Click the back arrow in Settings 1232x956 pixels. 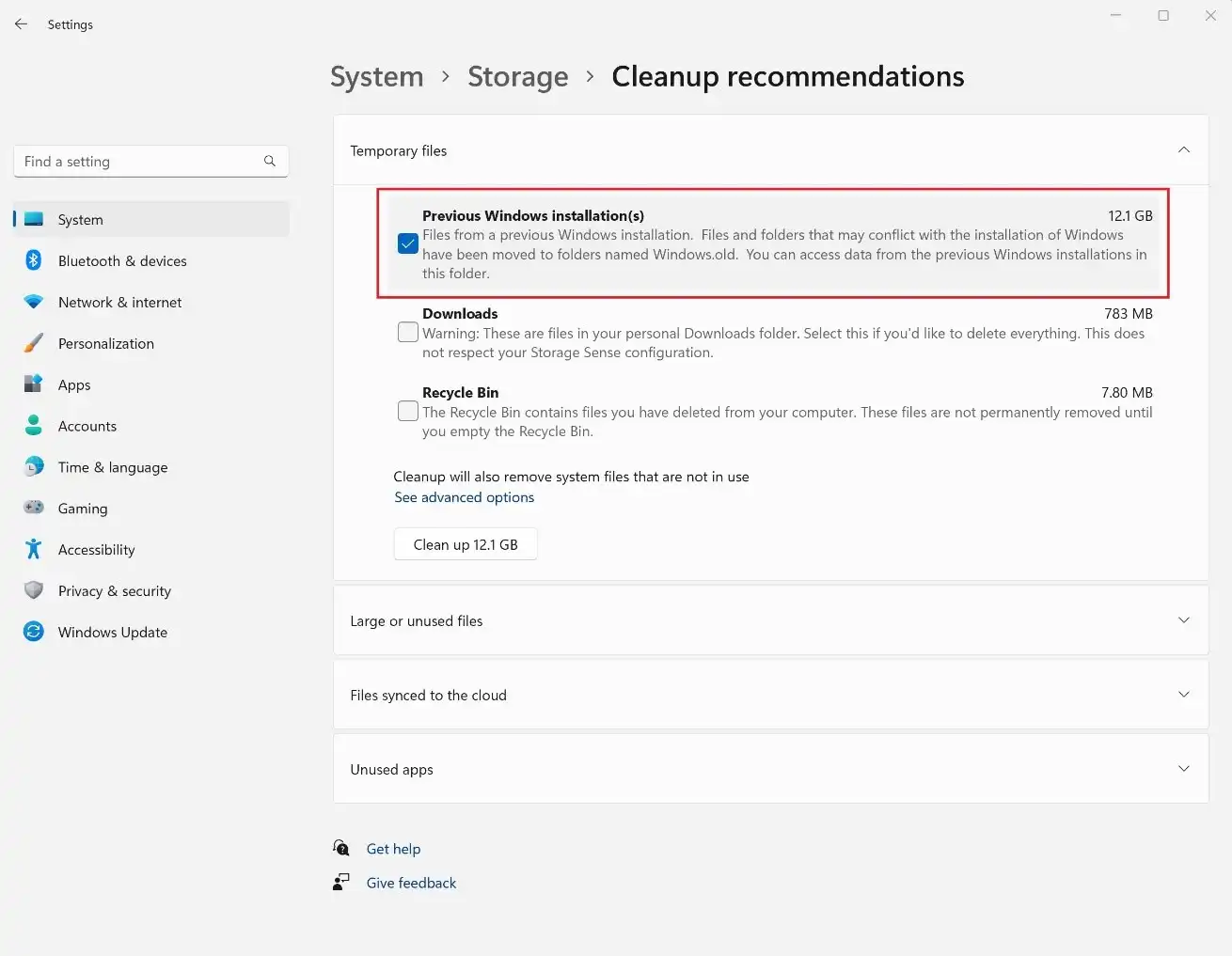click(x=21, y=24)
